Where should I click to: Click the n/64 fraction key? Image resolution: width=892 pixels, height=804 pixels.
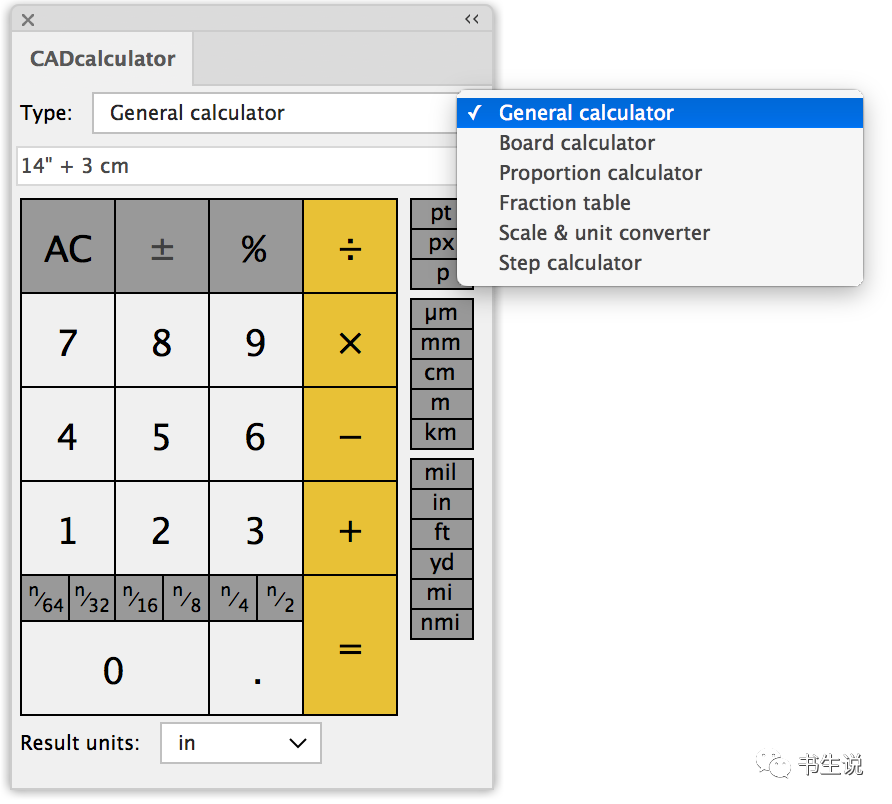click(x=45, y=598)
